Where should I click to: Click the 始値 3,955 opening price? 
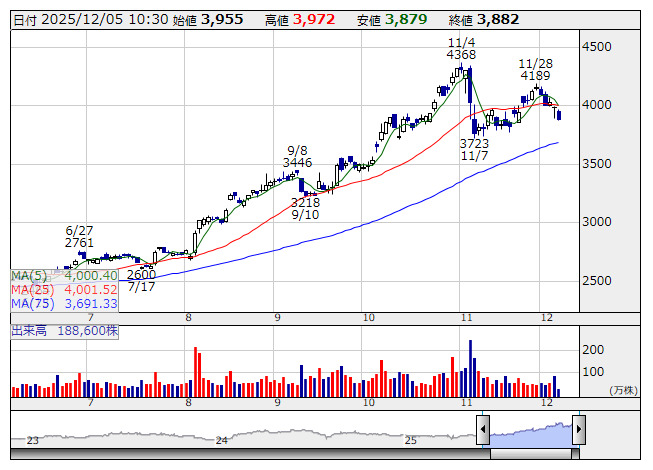coord(207,20)
